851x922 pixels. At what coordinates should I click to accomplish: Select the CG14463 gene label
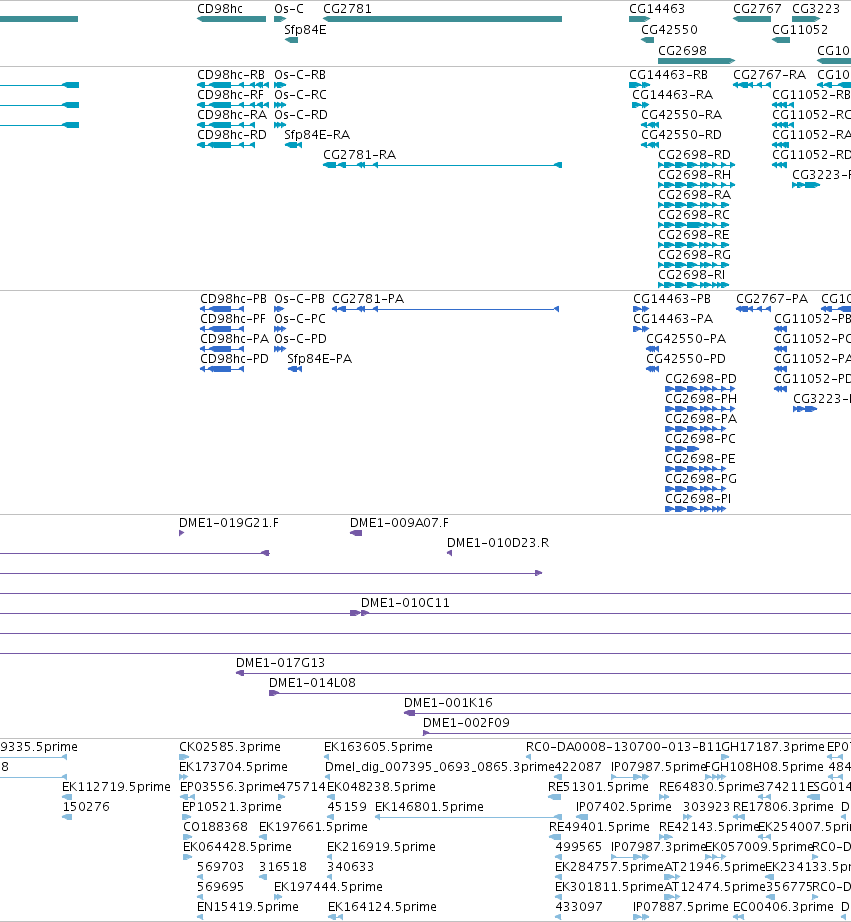pos(657,9)
